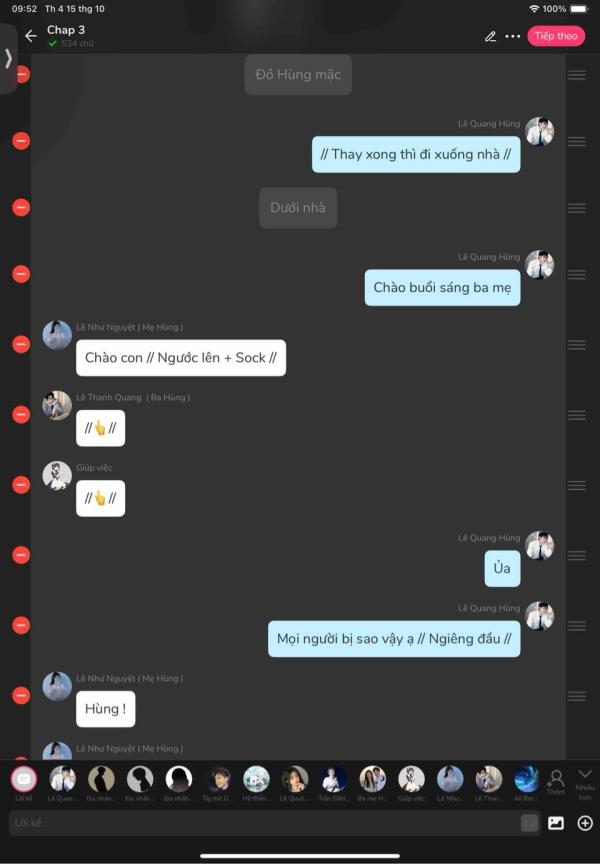
Task: Tap the "Chào con // Ngước lên + Sock //" bubble
Action: click(x=181, y=358)
